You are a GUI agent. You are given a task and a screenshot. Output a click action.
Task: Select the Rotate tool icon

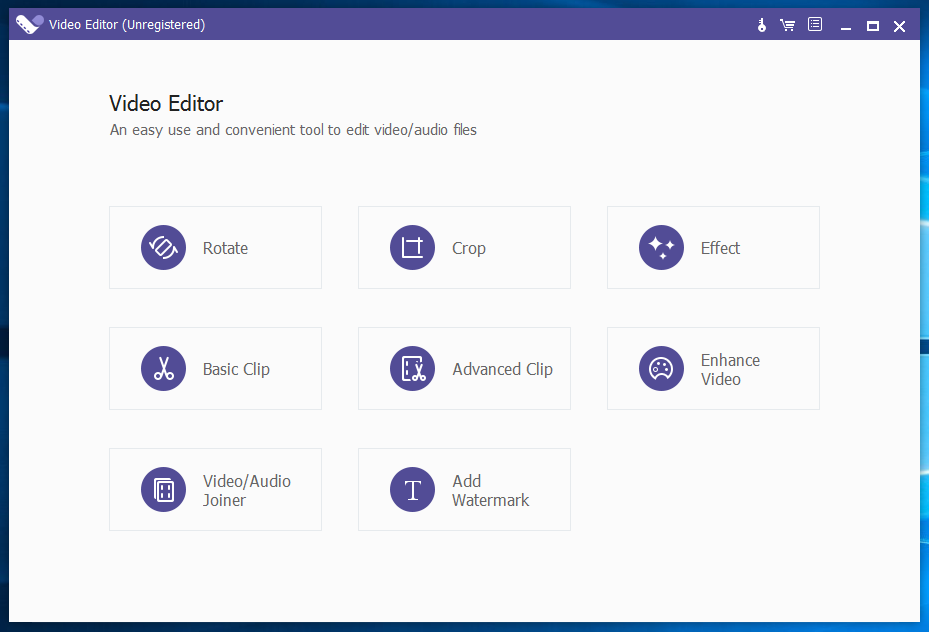tap(163, 247)
